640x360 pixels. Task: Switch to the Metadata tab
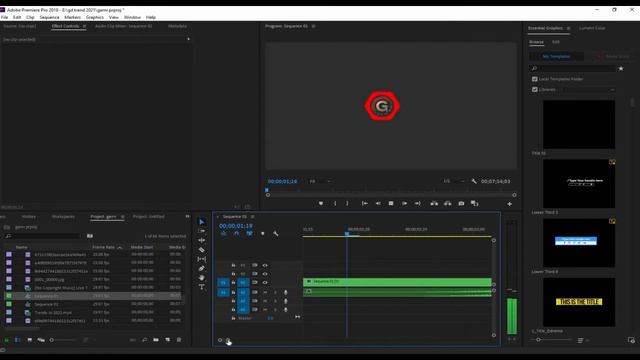tap(177, 26)
